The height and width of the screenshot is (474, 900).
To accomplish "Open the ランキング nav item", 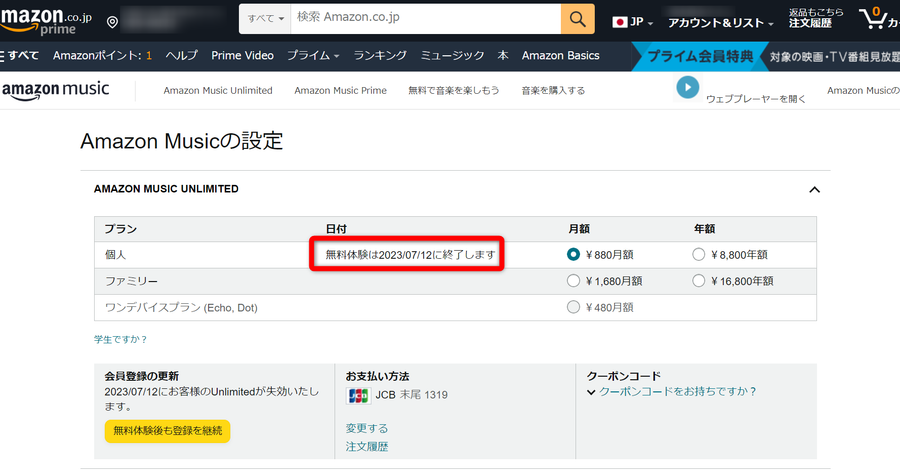I will click(380, 56).
